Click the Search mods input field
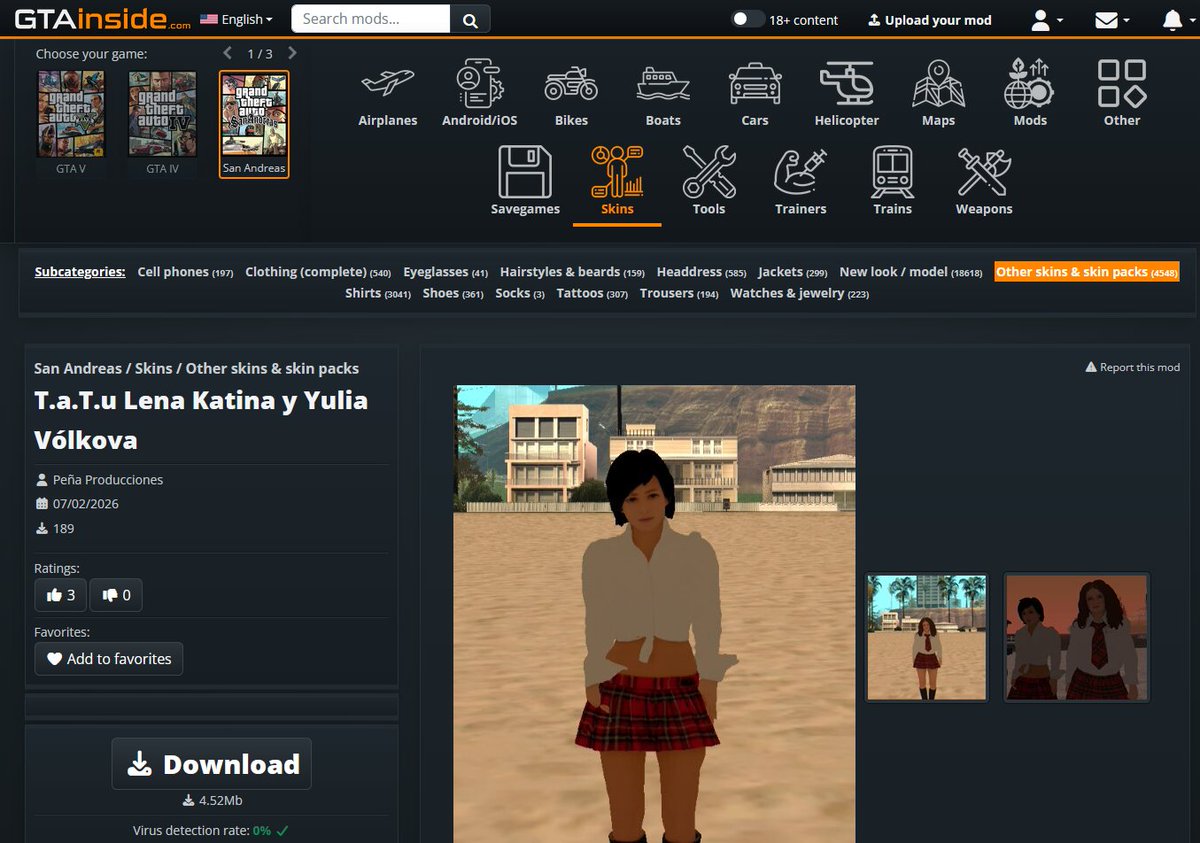 (x=371, y=19)
